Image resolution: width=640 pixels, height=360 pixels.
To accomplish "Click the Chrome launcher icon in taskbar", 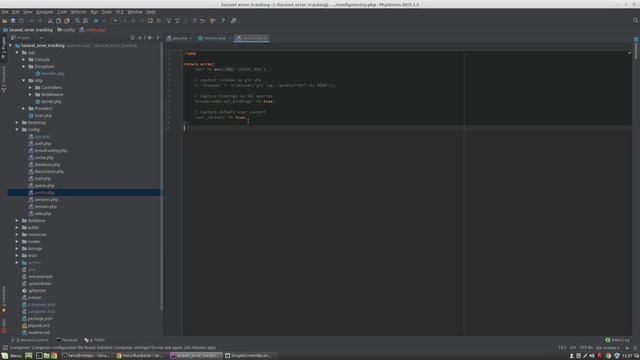I will 54,356.
